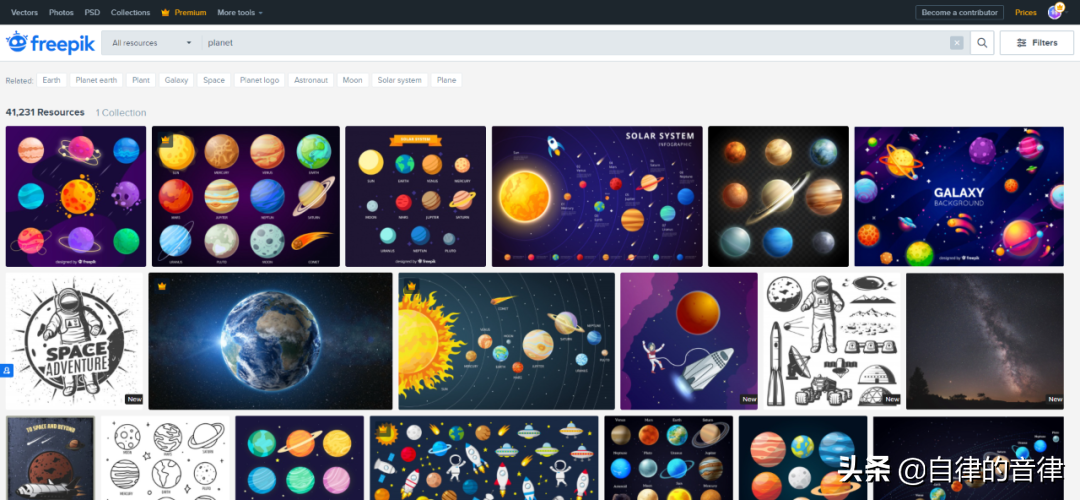This screenshot has height=500, width=1080.
Task: Open the Galaxy Background thumbnail
Action: click(x=959, y=196)
